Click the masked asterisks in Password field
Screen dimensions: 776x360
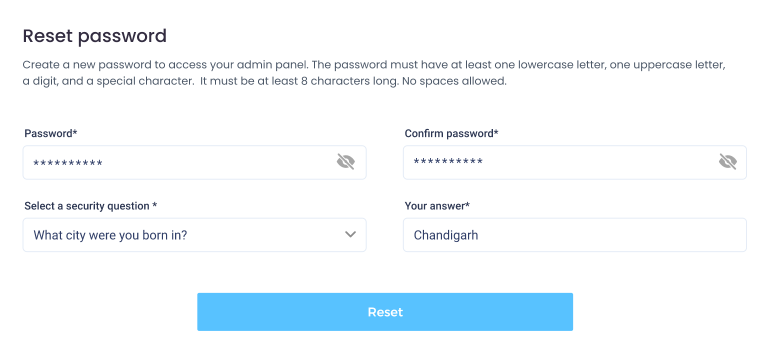point(68,163)
